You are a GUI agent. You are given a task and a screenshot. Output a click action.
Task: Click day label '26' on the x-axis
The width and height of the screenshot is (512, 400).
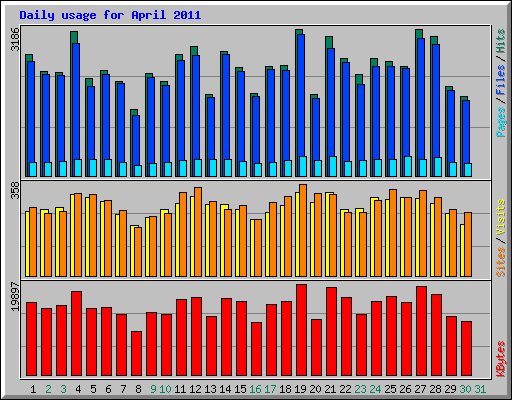[405, 389]
